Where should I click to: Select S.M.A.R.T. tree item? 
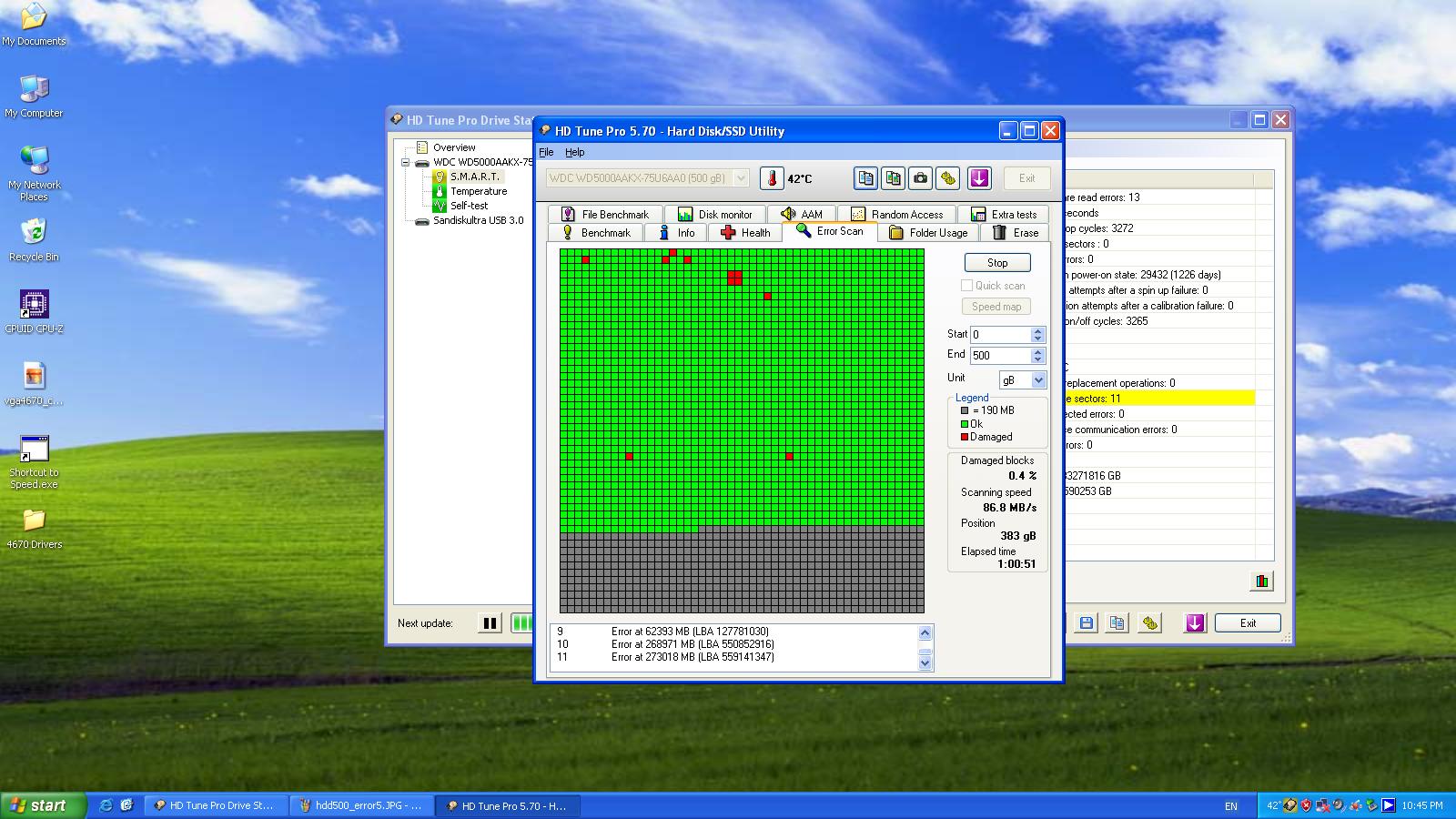coord(475,177)
